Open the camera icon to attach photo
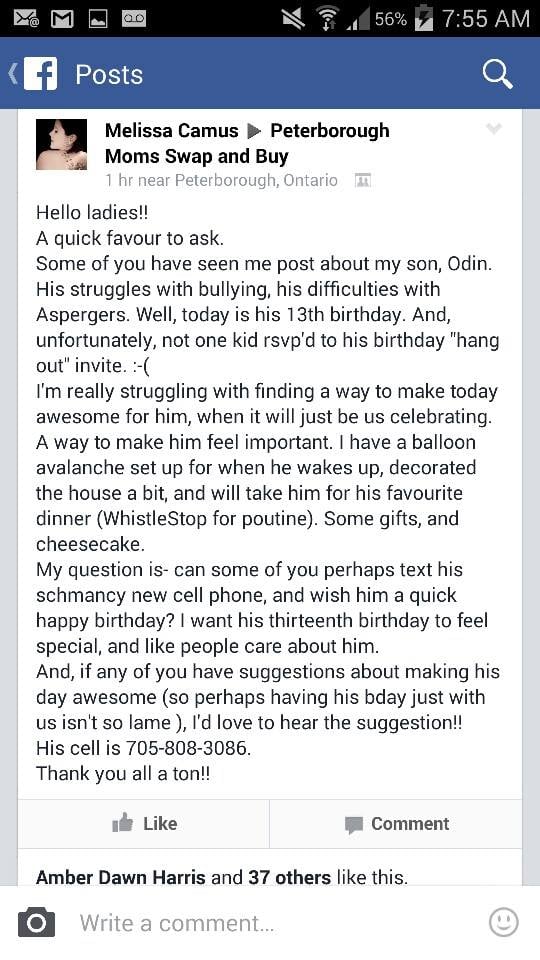The height and width of the screenshot is (960, 540). [36, 923]
